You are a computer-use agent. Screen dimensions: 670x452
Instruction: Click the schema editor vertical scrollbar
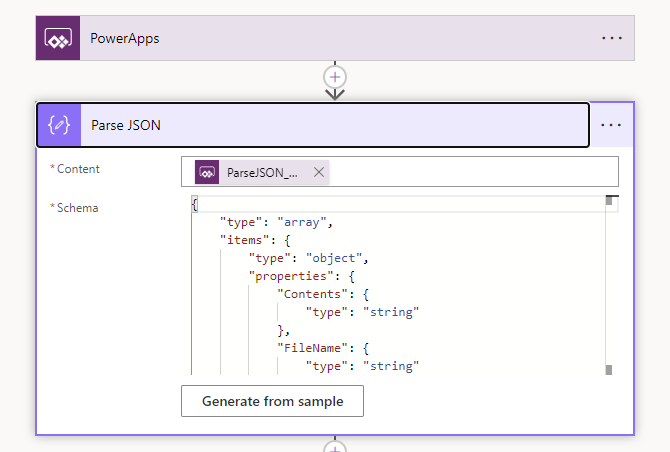click(609, 285)
